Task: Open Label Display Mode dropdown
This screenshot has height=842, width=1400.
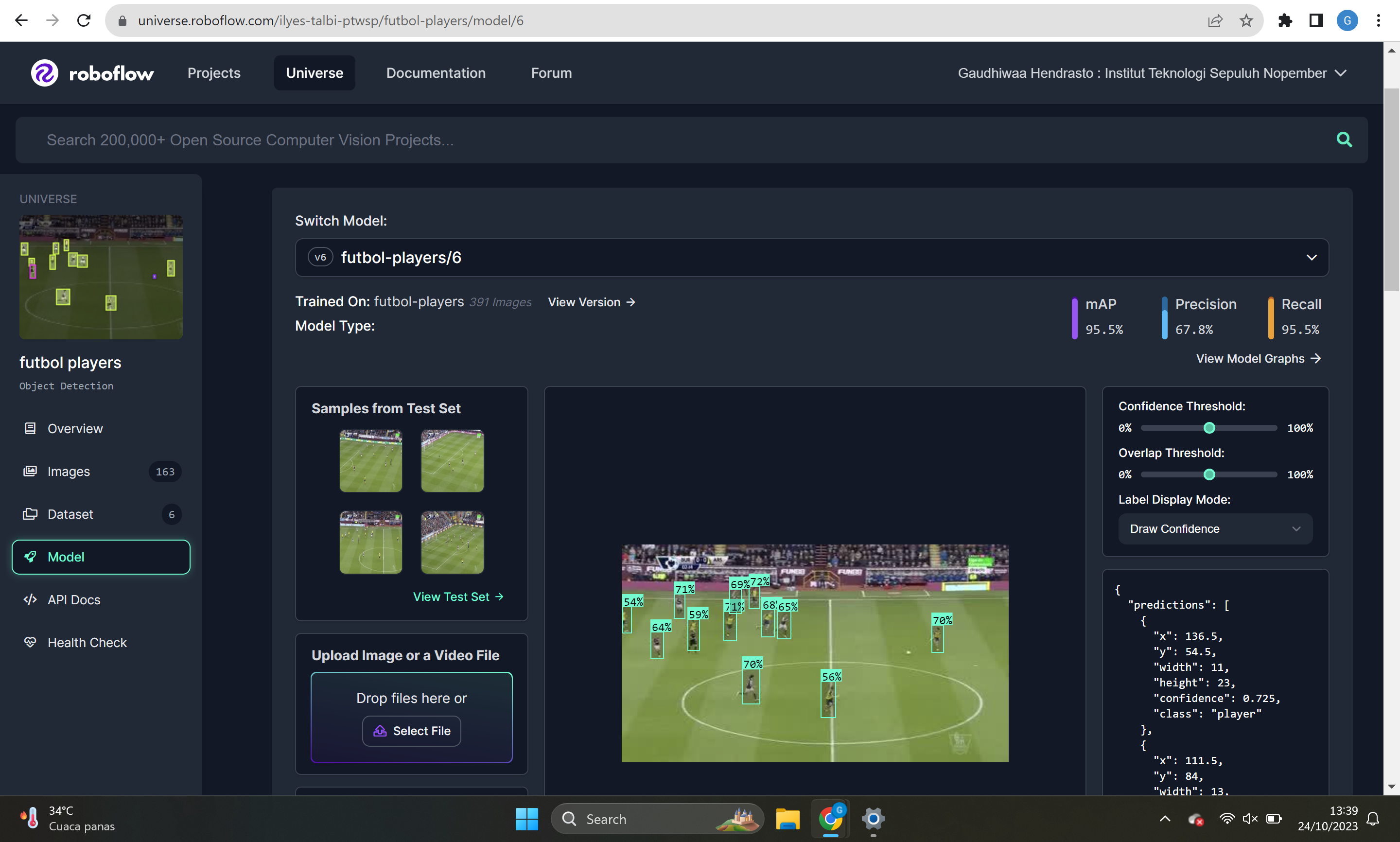Action: click(x=1214, y=529)
